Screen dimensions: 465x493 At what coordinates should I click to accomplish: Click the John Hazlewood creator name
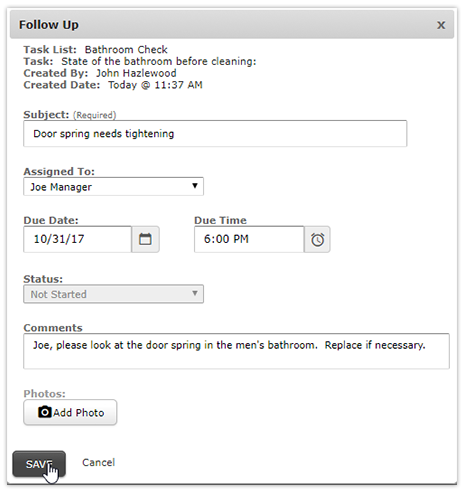click(136, 73)
